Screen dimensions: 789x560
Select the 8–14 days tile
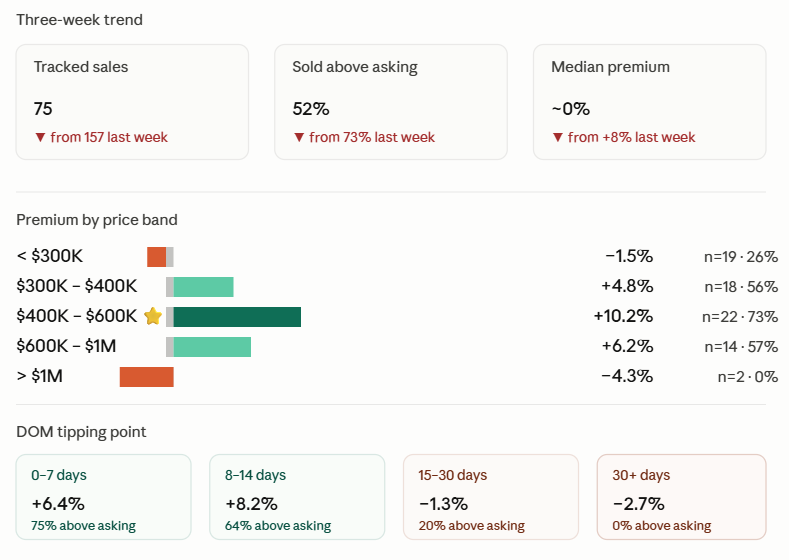tap(297, 497)
